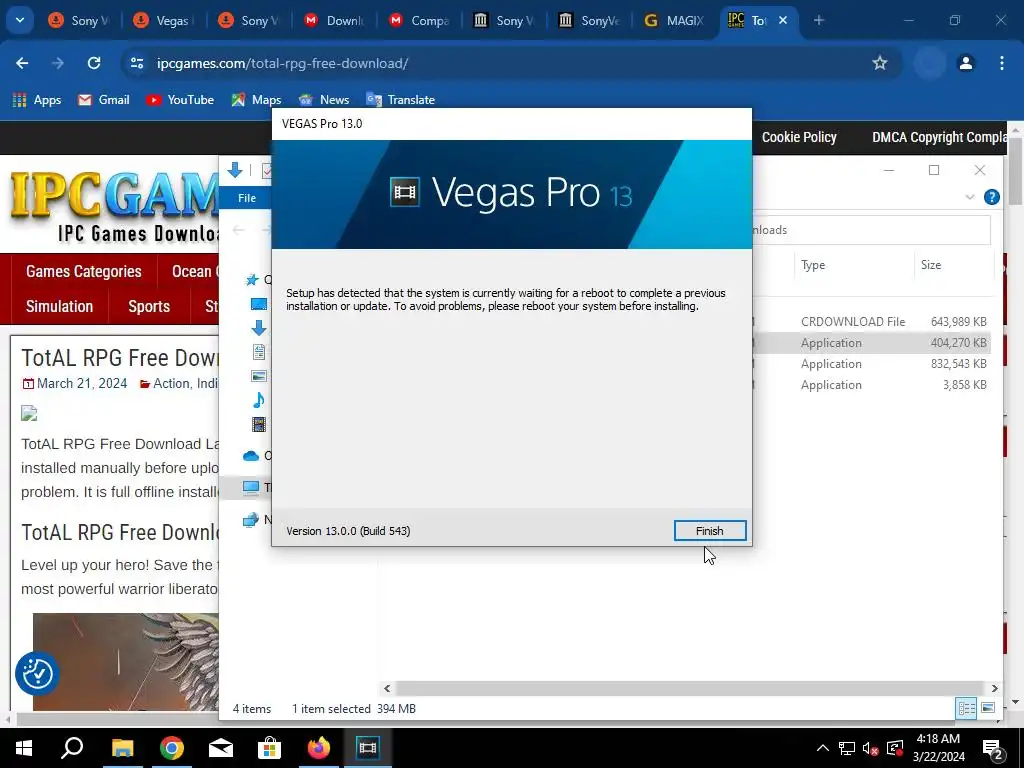Viewport: 1024px width, 768px height.
Task: Open Chrome from the taskbar
Action: click(x=172, y=748)
